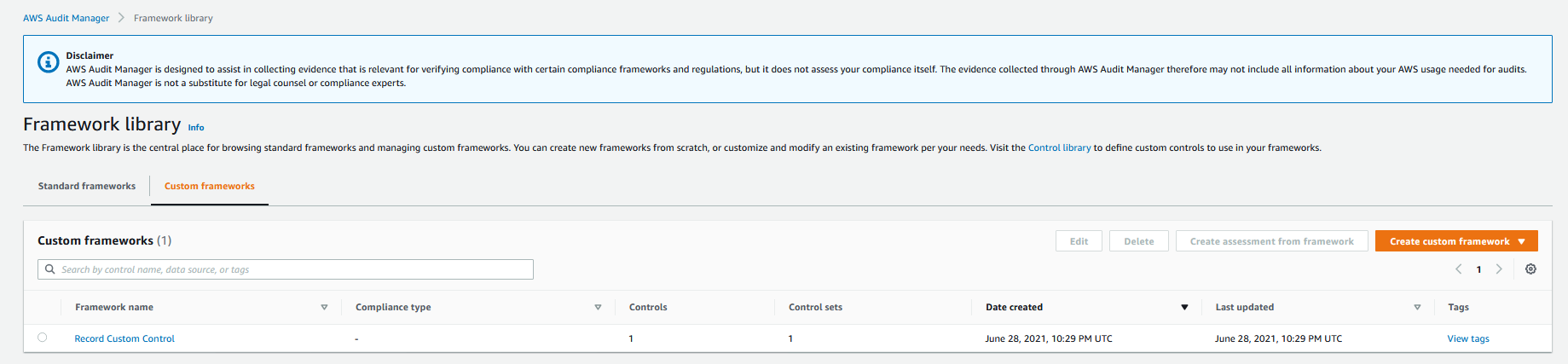This screenshot has height=364, width=1568.
Task: Click View tags link
Action: coord(1468,338)
